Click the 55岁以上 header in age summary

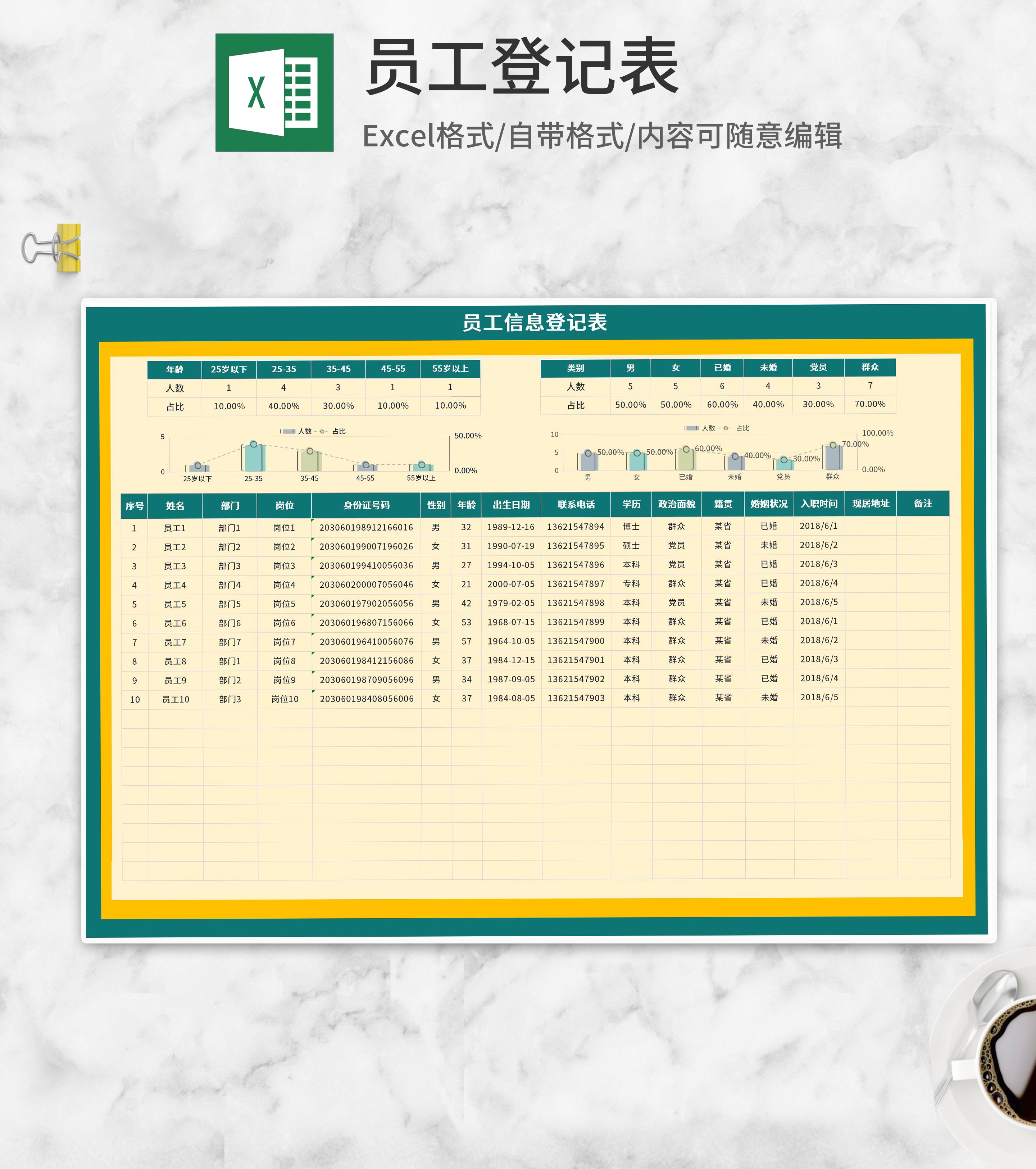(x=450, y=369)
